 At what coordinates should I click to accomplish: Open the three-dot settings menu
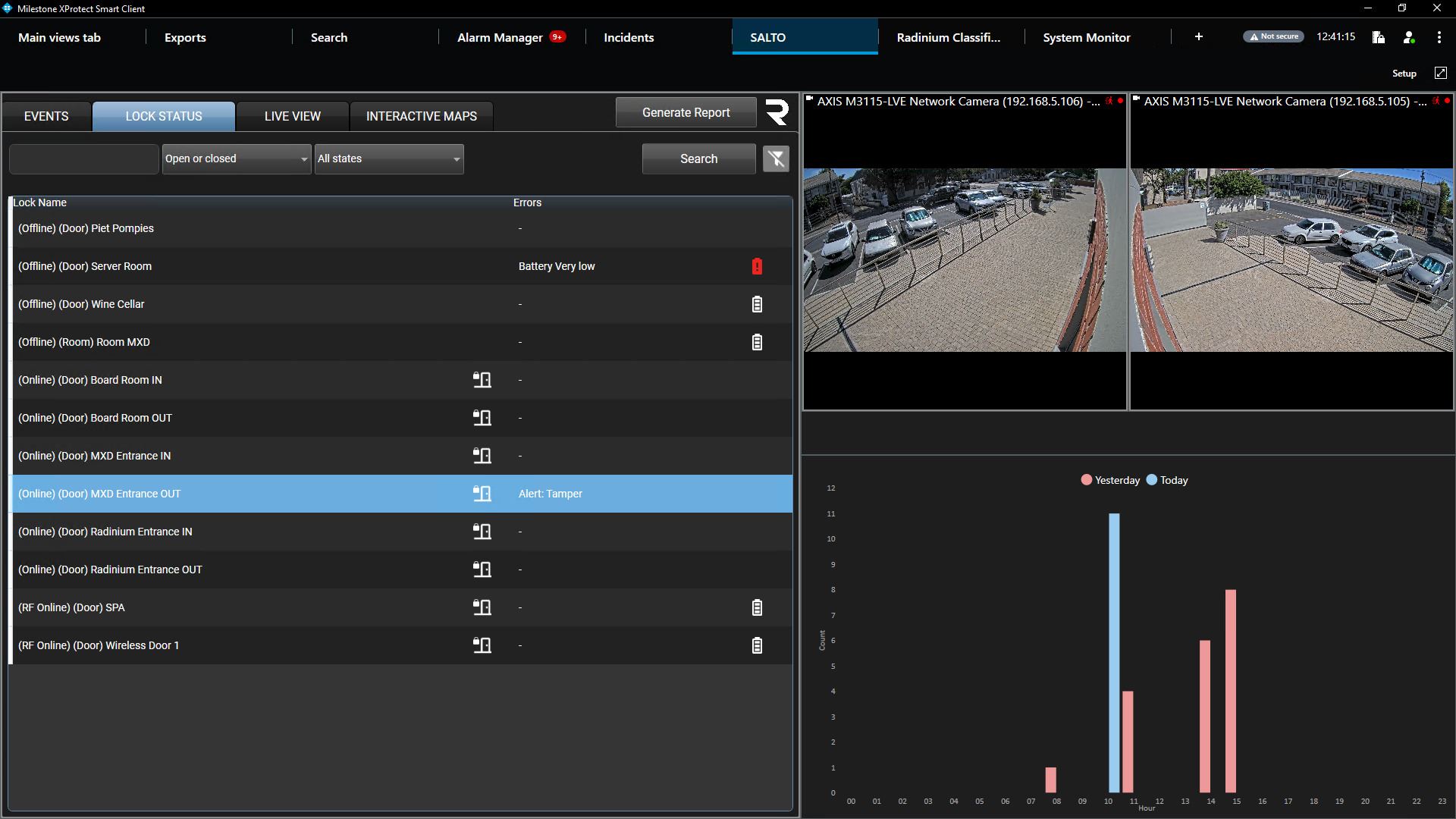click(x=1439, y=37)
